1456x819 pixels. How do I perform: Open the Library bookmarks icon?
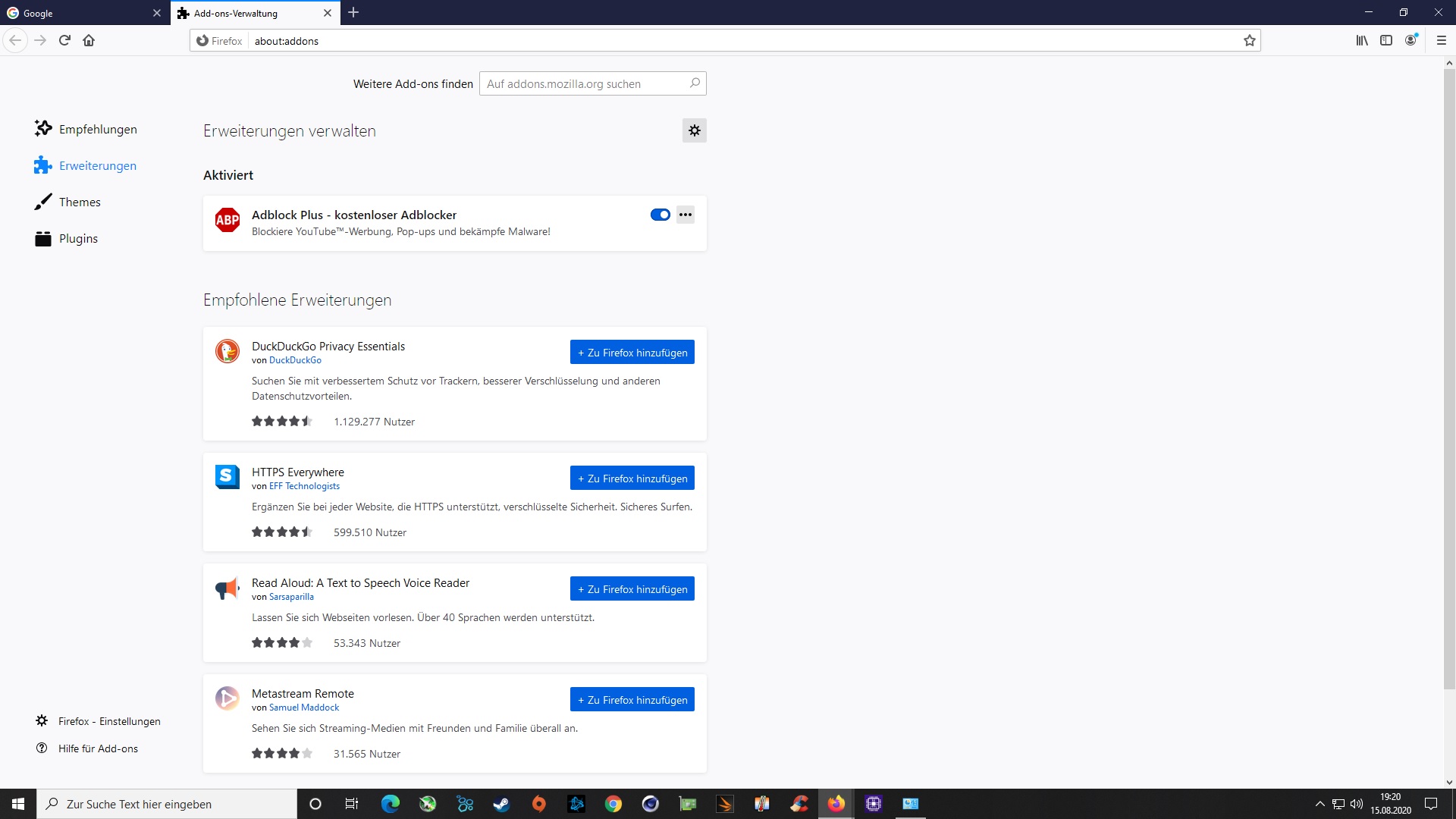pos(1362,41)
